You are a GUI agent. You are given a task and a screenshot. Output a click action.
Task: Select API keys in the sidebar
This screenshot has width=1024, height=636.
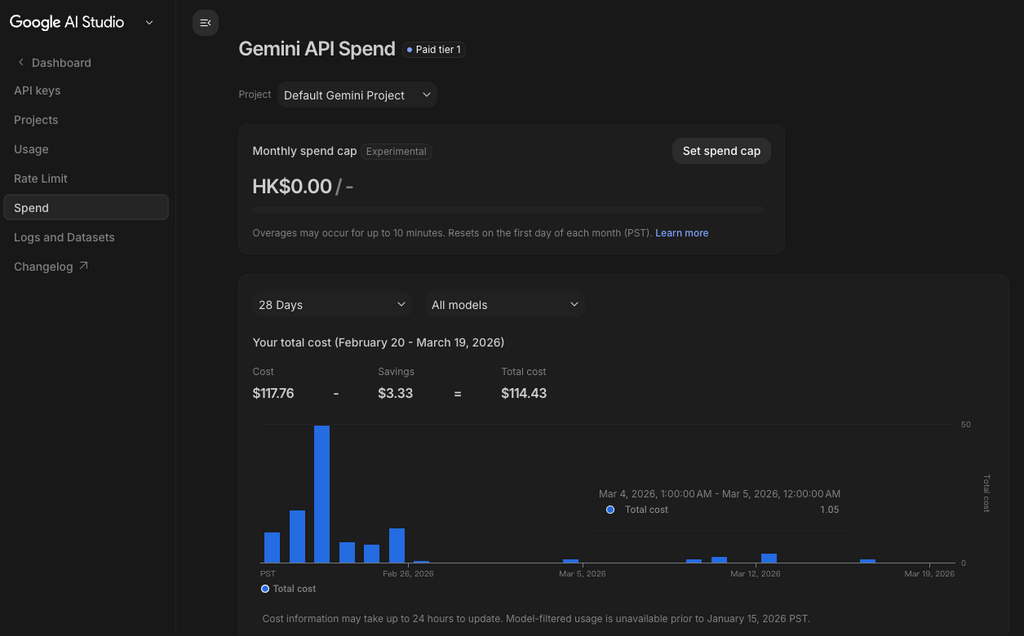pos(37,90)
